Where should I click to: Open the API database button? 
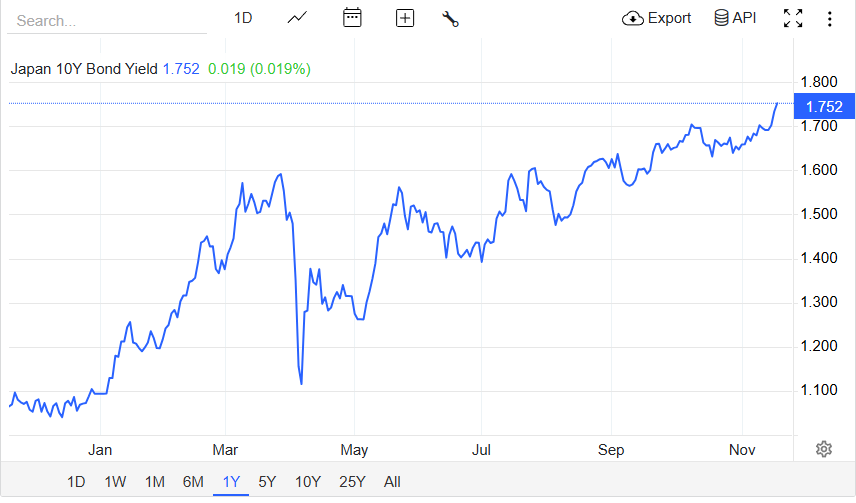(x=735, y=18)
